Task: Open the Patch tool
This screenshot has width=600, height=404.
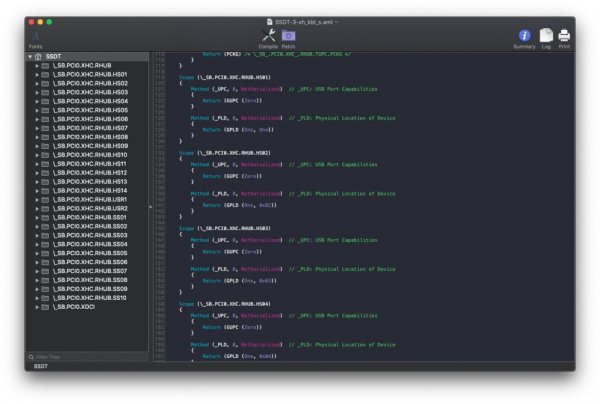Action: pyautogui.click(x=289, y=36)
